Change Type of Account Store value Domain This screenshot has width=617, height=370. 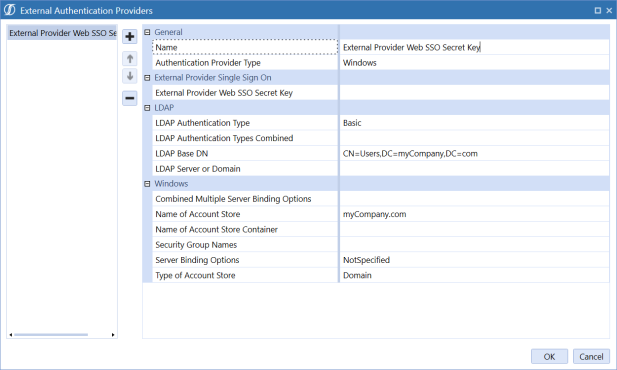(x=474, y=275)
